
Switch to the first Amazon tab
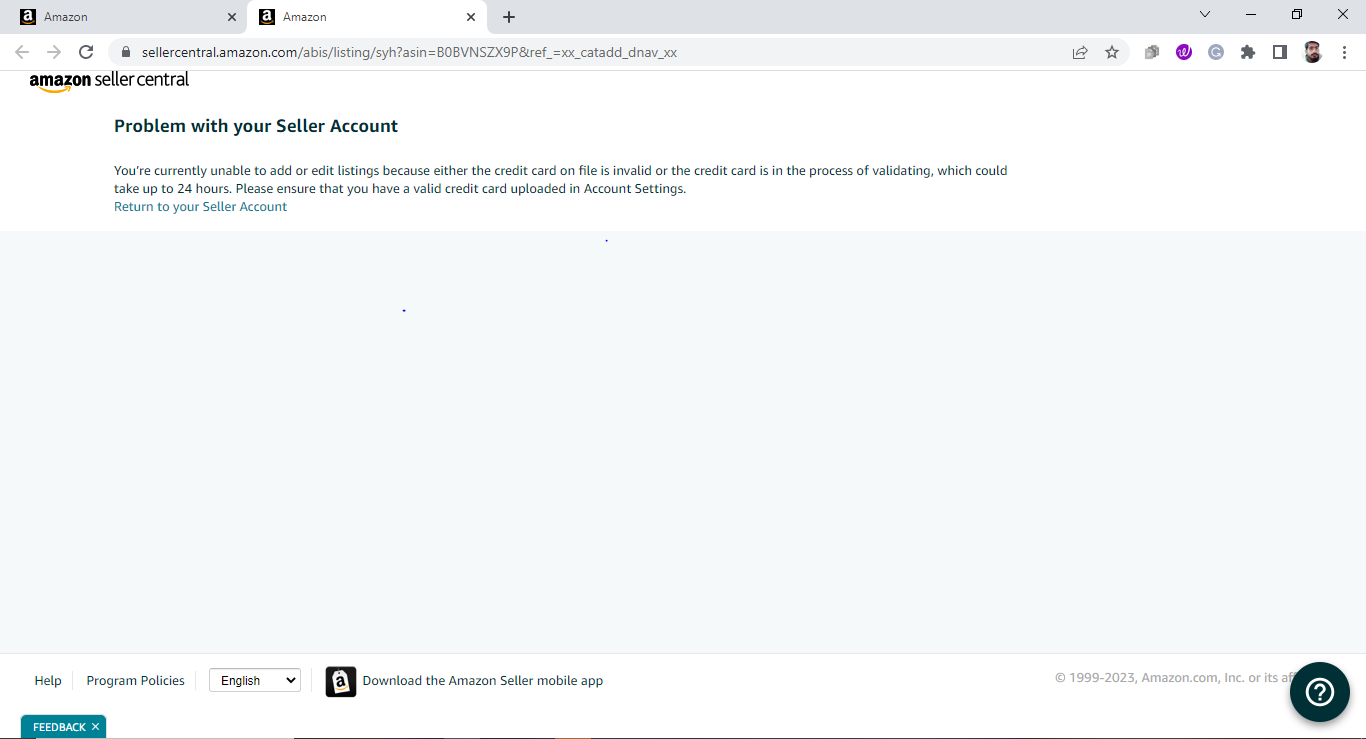(126, 17)
